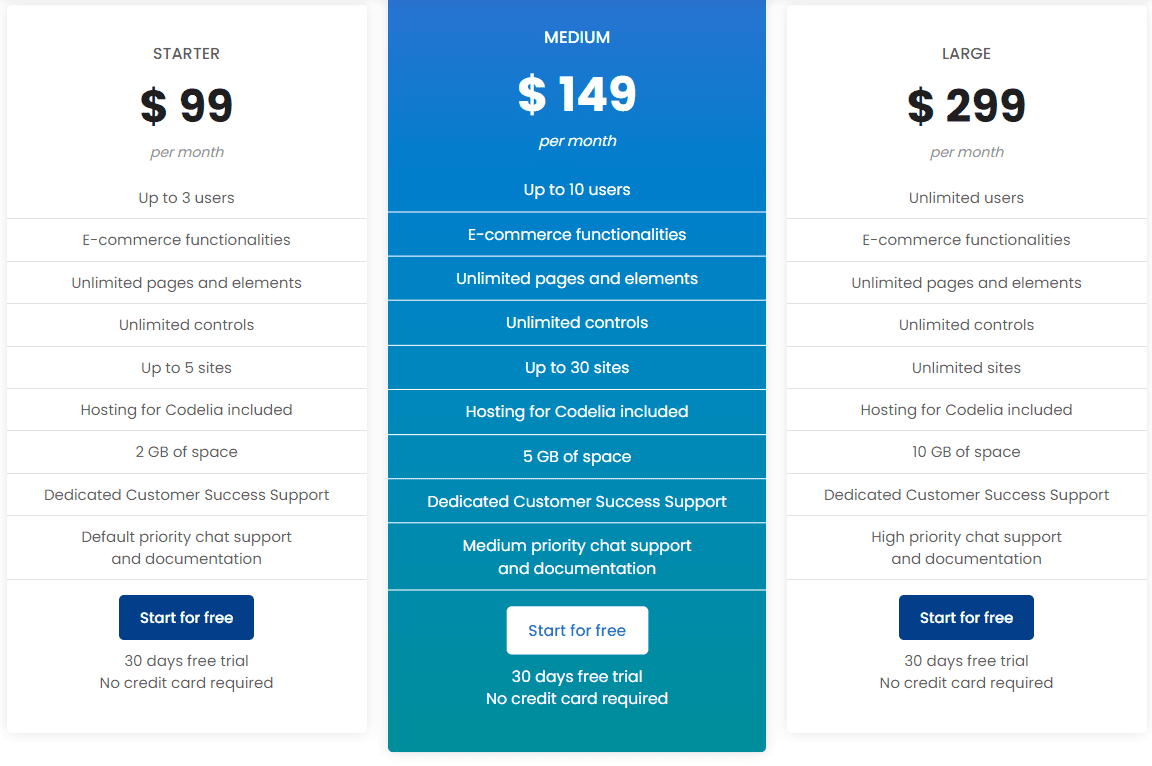
Task: Click the $ 149 price
Action: pyautogui.click(x=577, y=95)
